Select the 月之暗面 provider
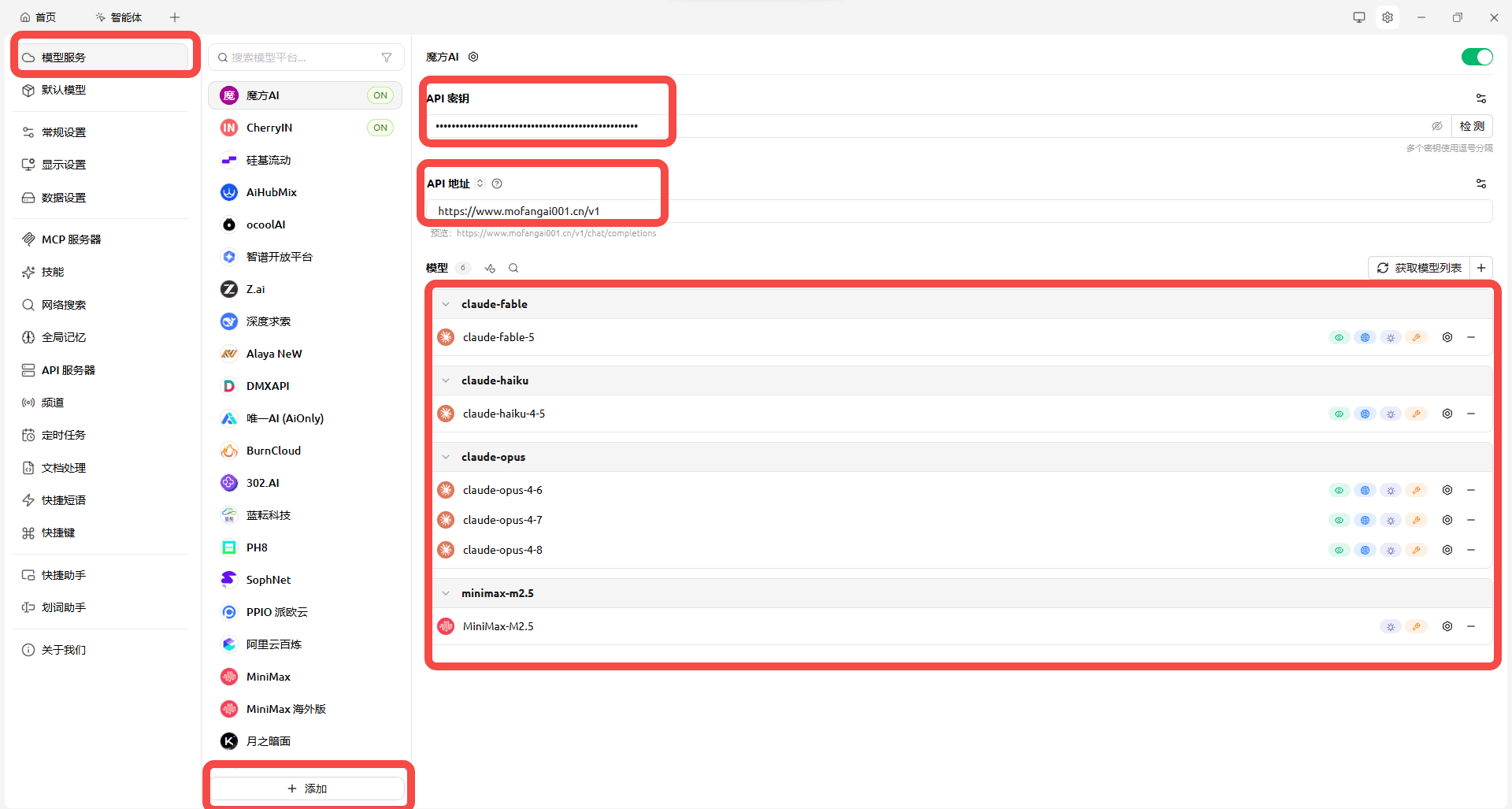Screen dimensions: 1512x809 (x=306, y=741)
